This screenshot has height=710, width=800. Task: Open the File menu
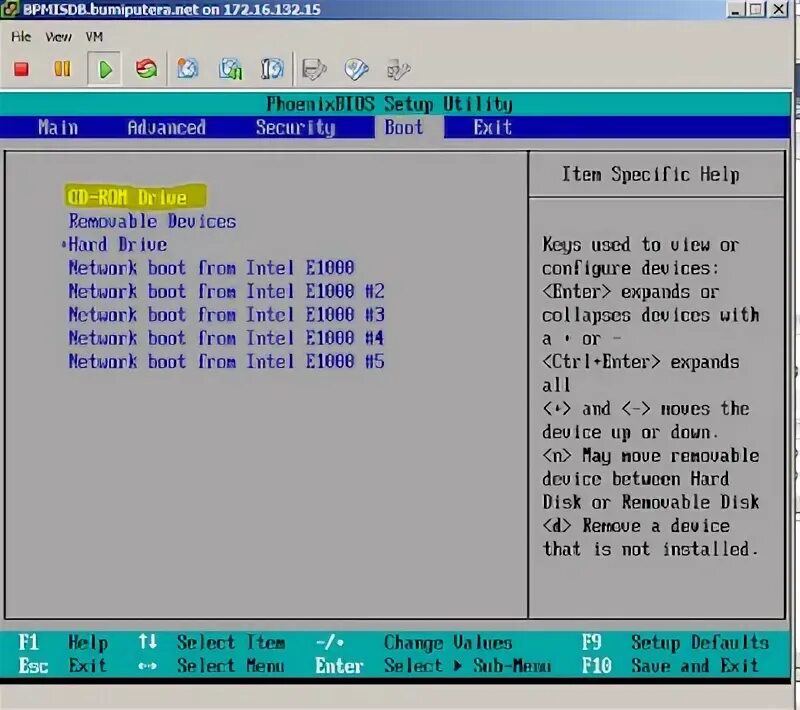[21, 37]
